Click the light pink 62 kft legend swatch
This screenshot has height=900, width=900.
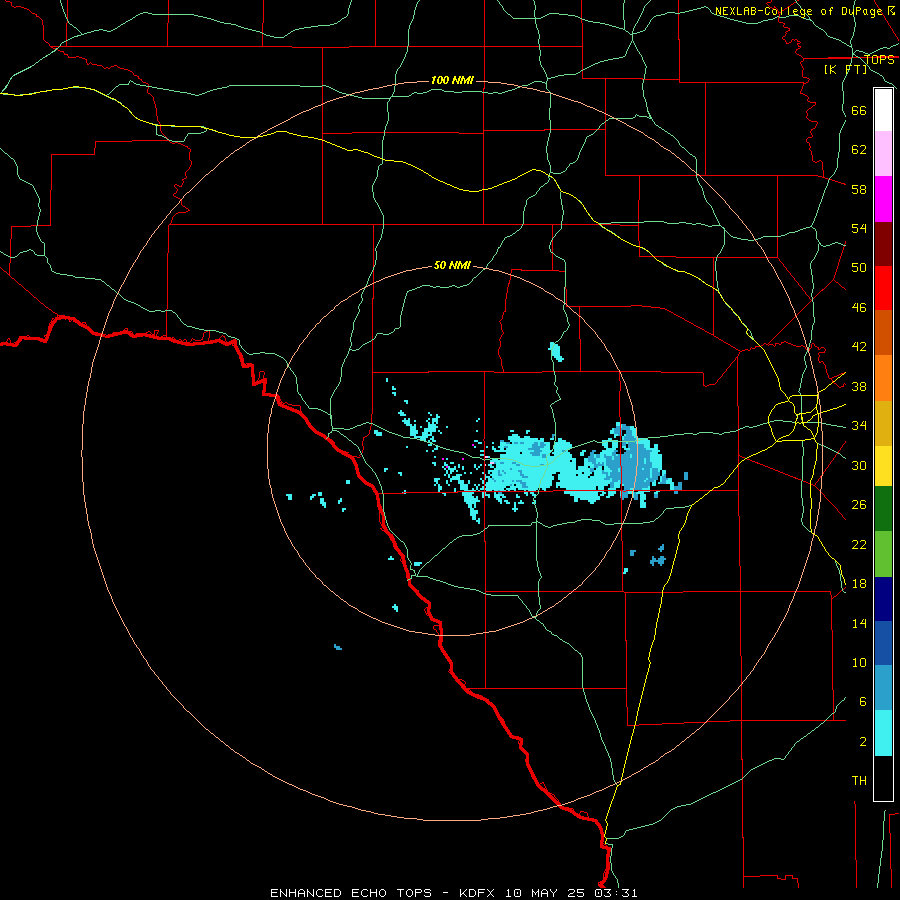883,154
